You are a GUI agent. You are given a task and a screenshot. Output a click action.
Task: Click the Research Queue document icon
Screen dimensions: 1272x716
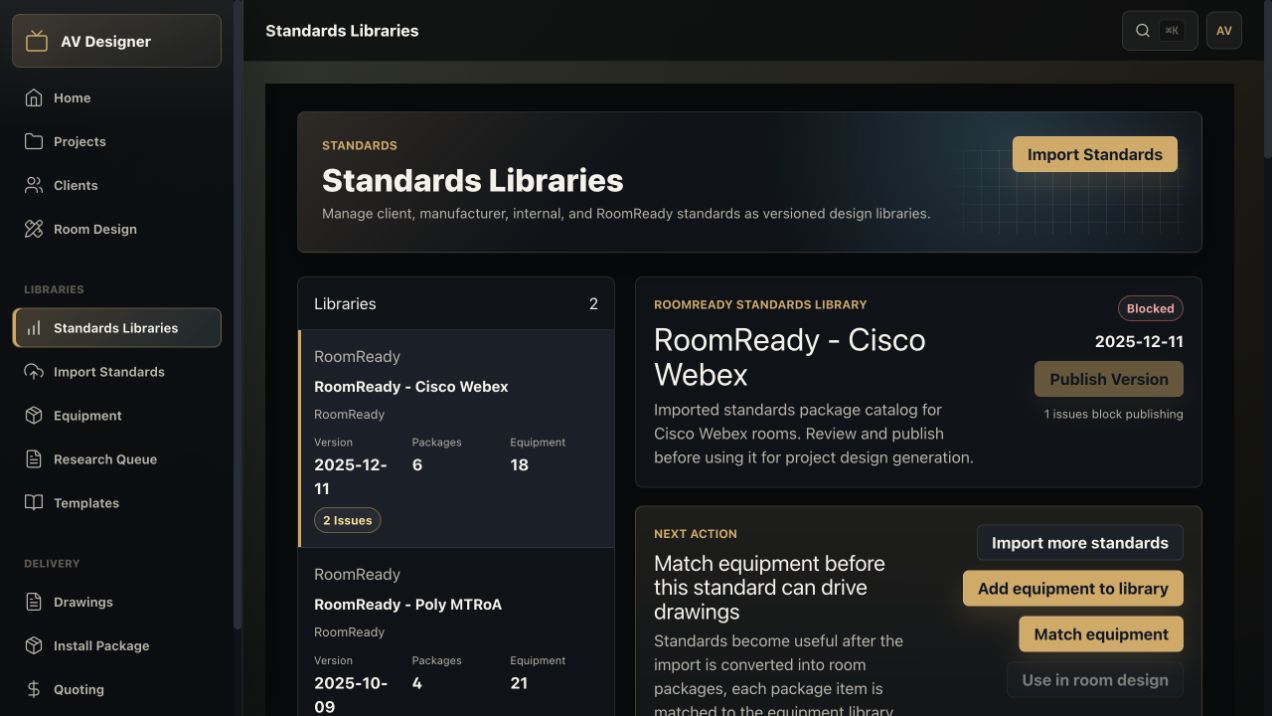tap(34, 459)
